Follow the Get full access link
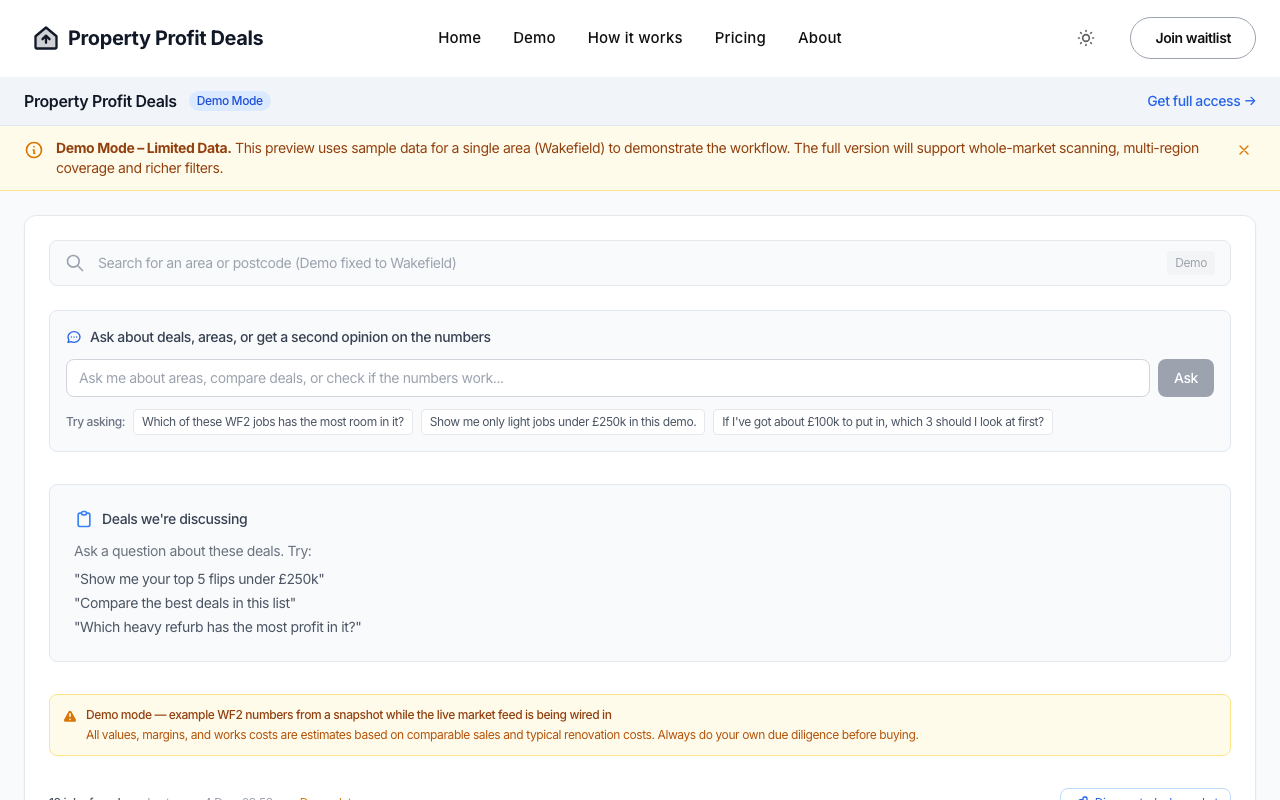Image resolution: width=1280 pixels, height=800 pixels. click(1201, 101)
